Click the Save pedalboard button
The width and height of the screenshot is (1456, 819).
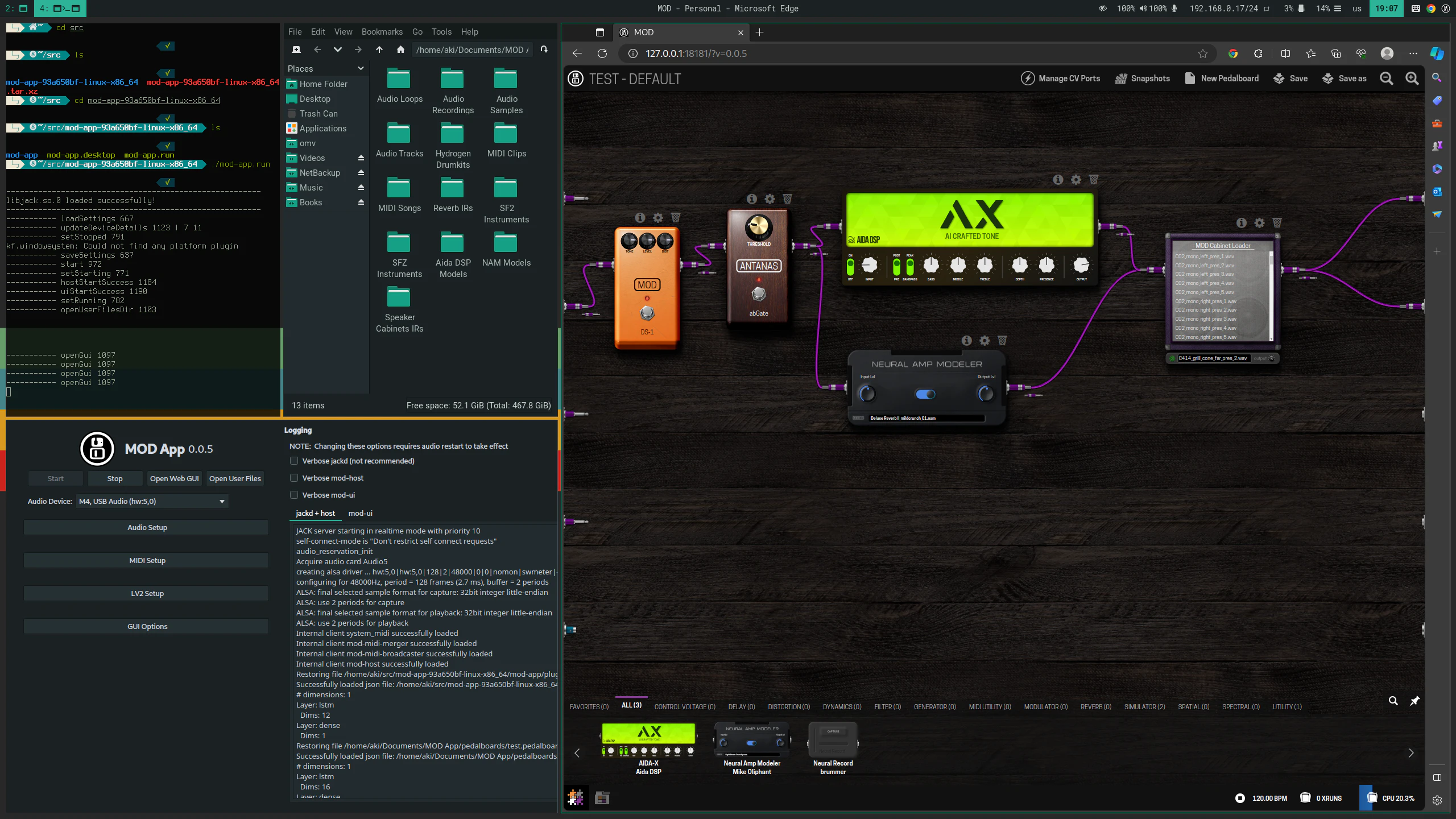click(x=1290, y=78)
